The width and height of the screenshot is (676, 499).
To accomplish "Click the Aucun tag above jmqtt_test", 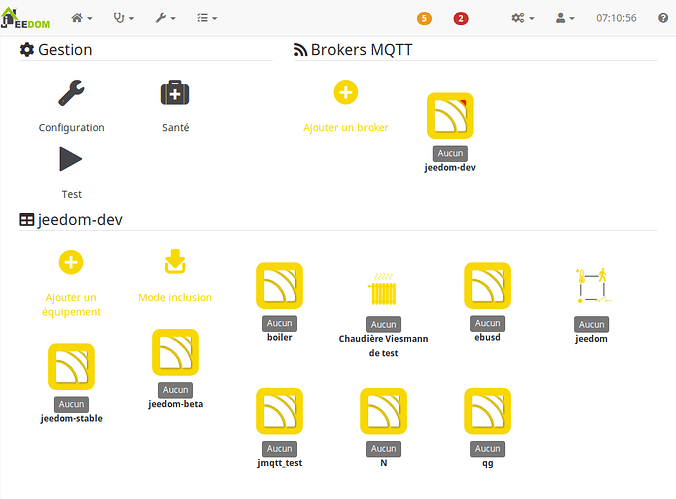I will coord(279,449).
